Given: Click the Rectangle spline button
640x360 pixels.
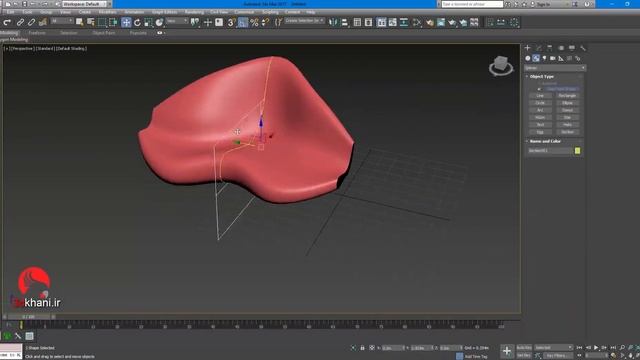Looking at the screenshot, I should 567,96.
